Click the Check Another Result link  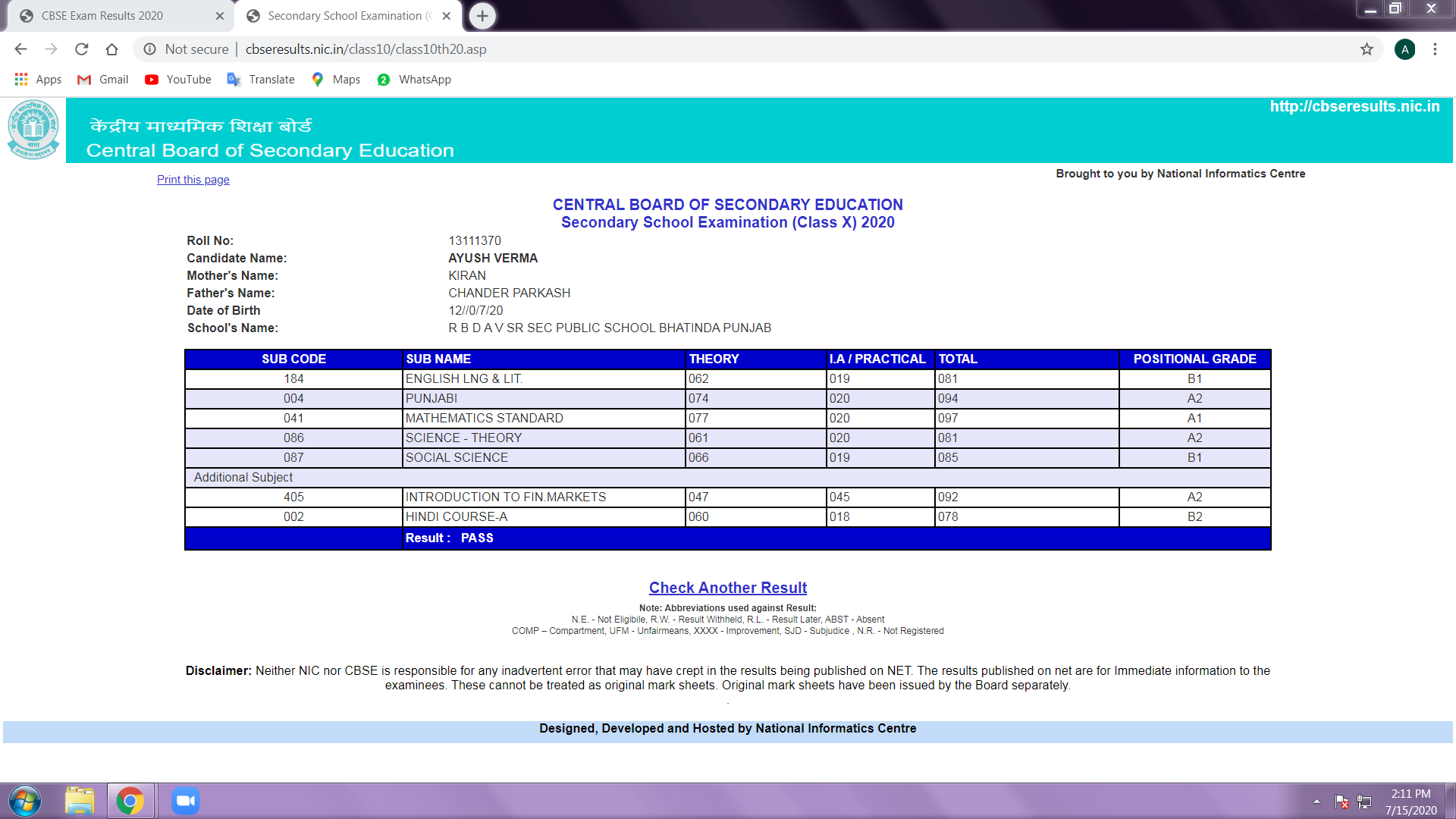coord(727,588)
